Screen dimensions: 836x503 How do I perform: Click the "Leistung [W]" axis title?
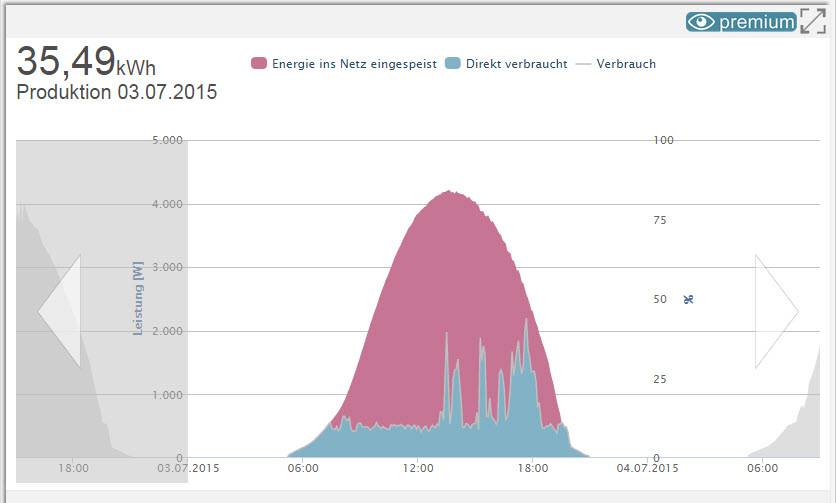pos(138,299)
